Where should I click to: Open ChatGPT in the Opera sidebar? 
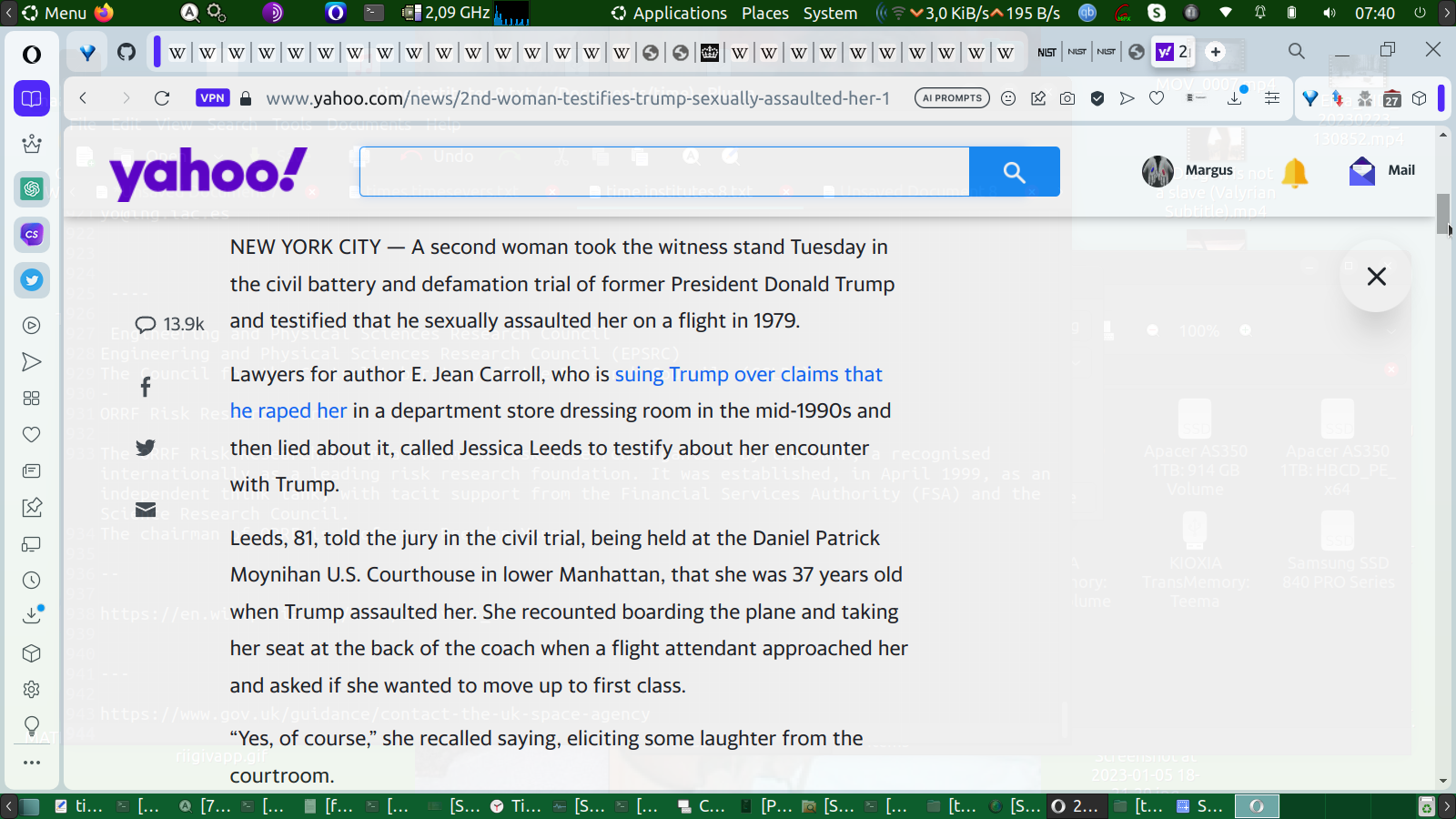32,188
